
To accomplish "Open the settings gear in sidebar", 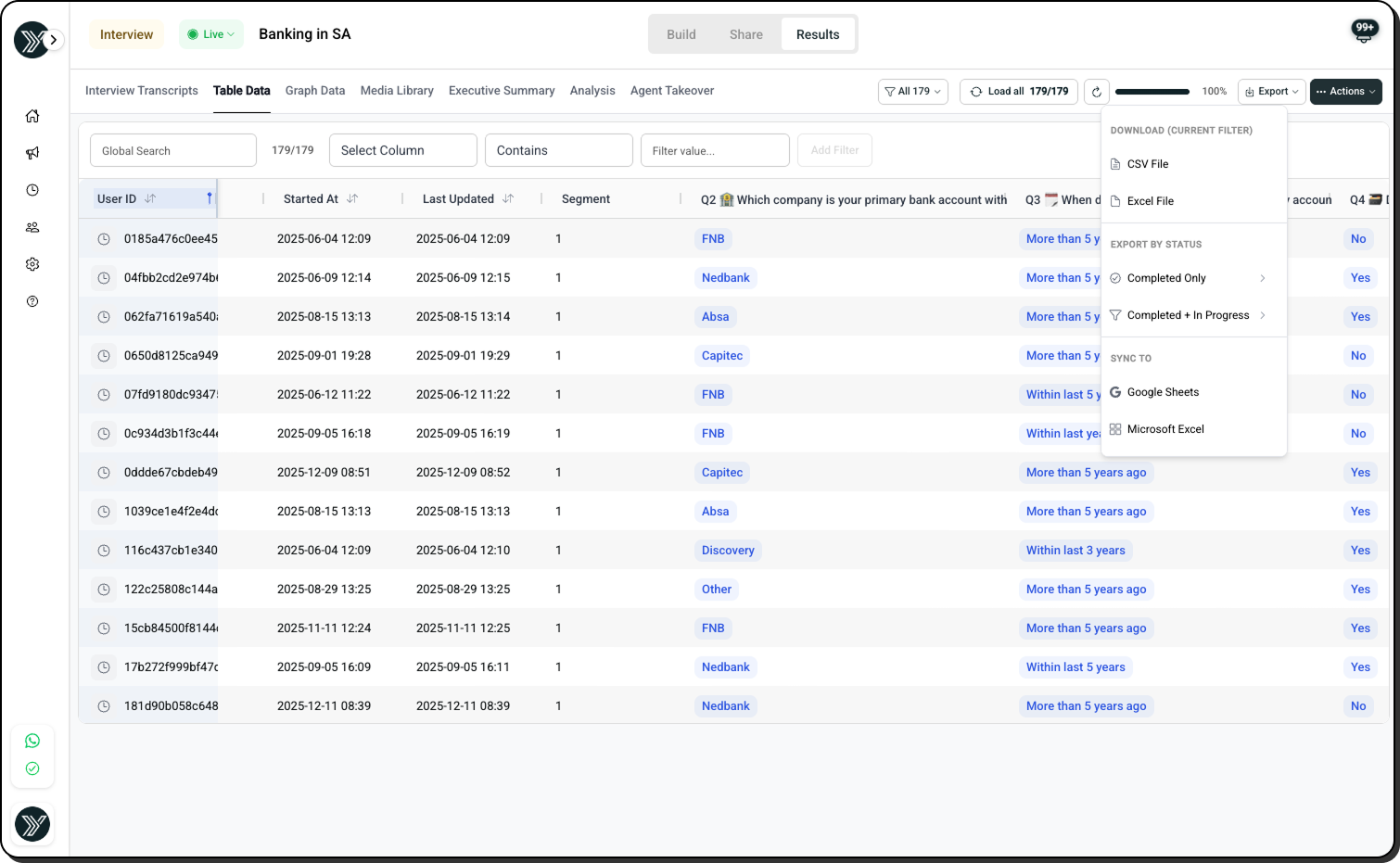I will (x=32, y=264).
